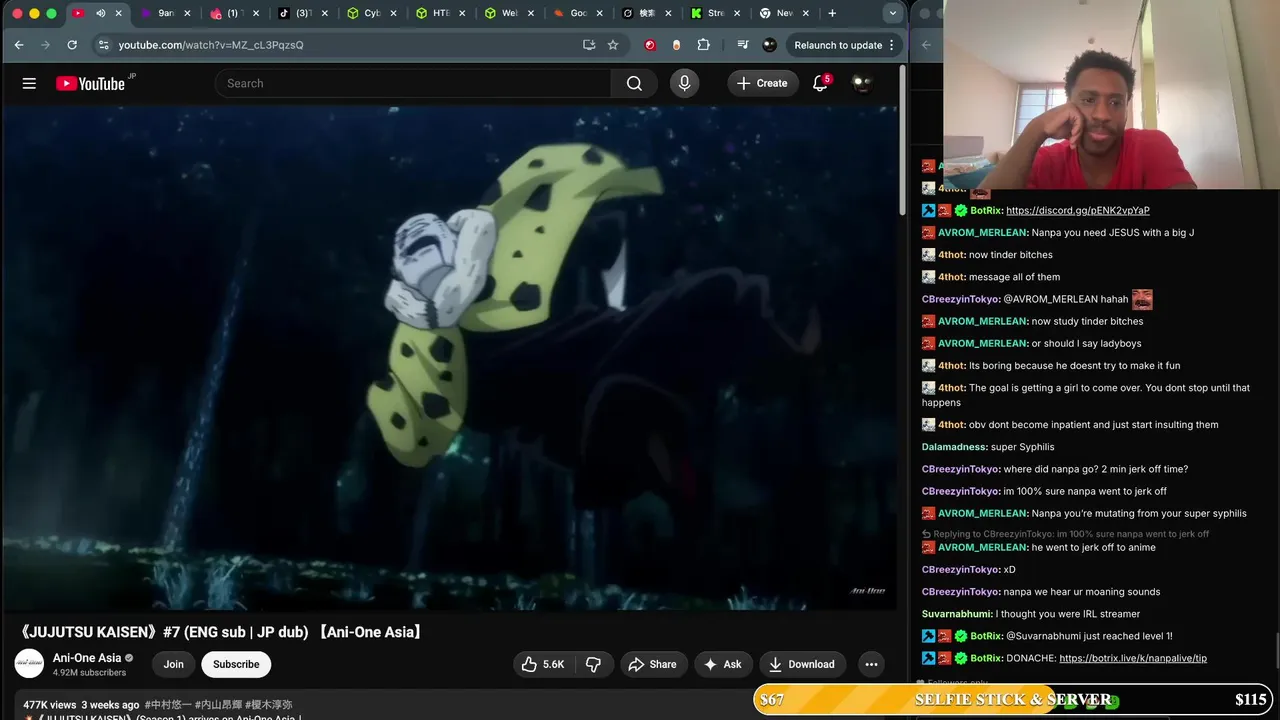This screenshot has height=720, width=1280.
Task: Click the Selfie Stick & Server goal bar
Action: pos(1013,700)
